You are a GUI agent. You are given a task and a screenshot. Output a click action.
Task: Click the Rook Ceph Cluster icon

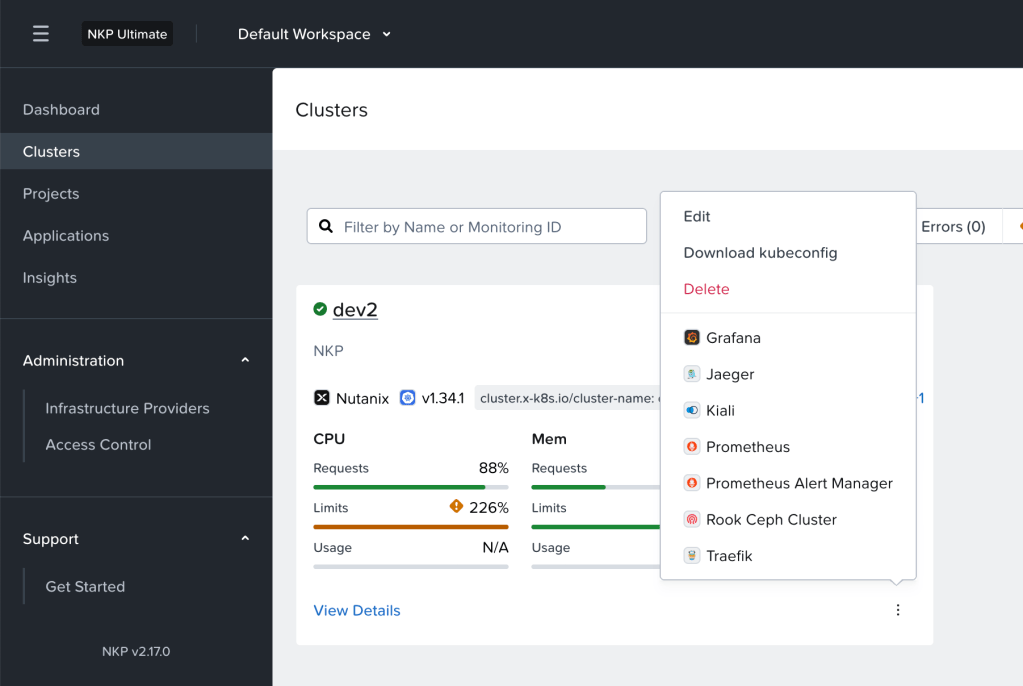point(691,520)
